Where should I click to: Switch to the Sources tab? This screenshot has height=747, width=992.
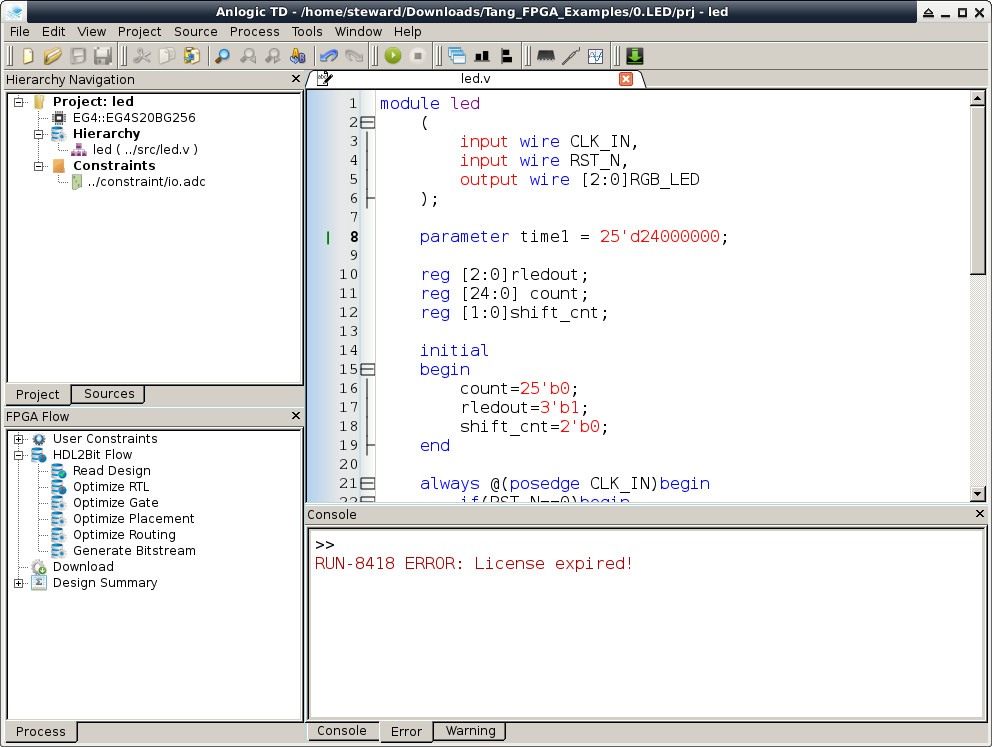[x=109, y=393]
